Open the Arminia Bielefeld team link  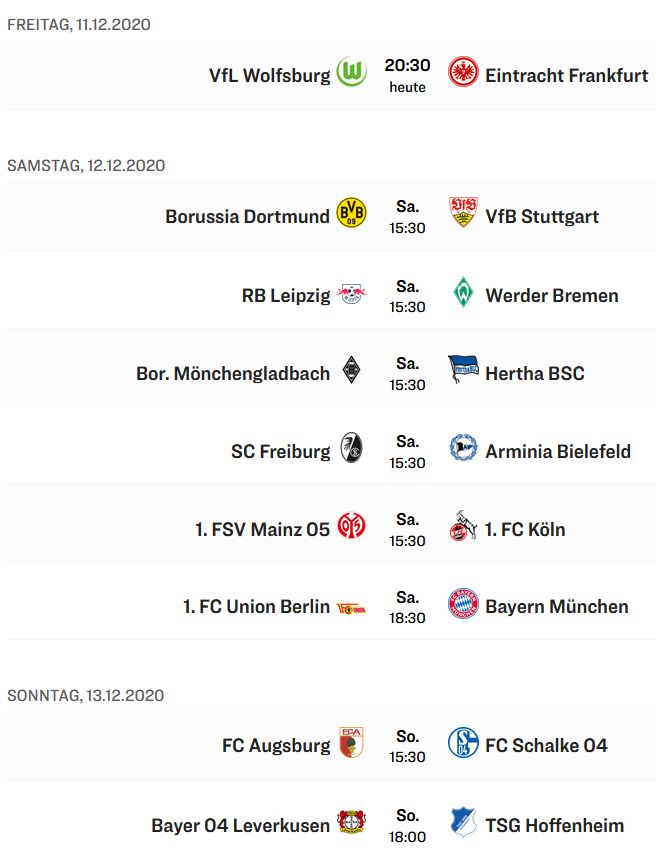[558, 451]
